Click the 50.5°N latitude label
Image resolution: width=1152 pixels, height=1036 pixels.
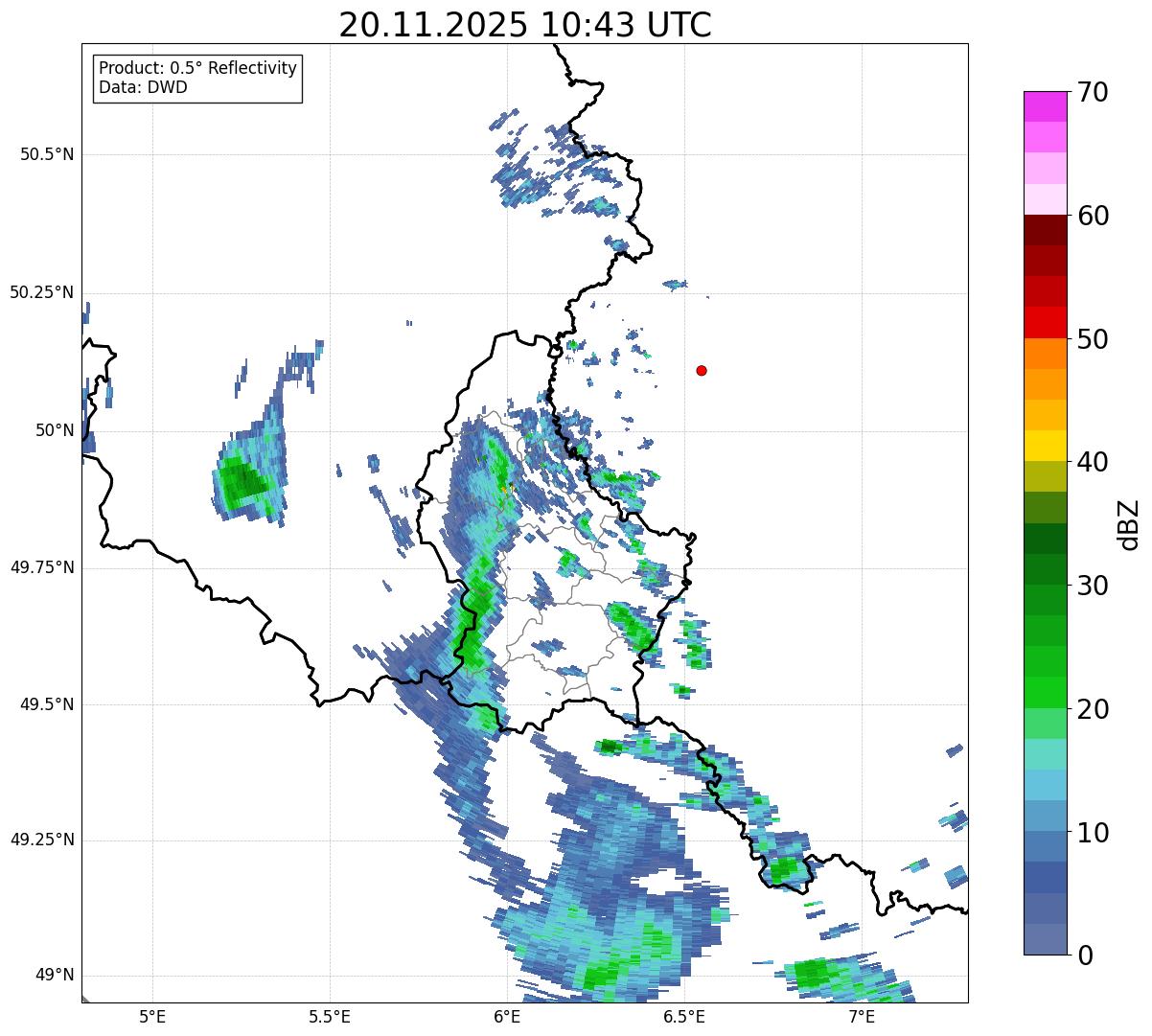point(47,154)
